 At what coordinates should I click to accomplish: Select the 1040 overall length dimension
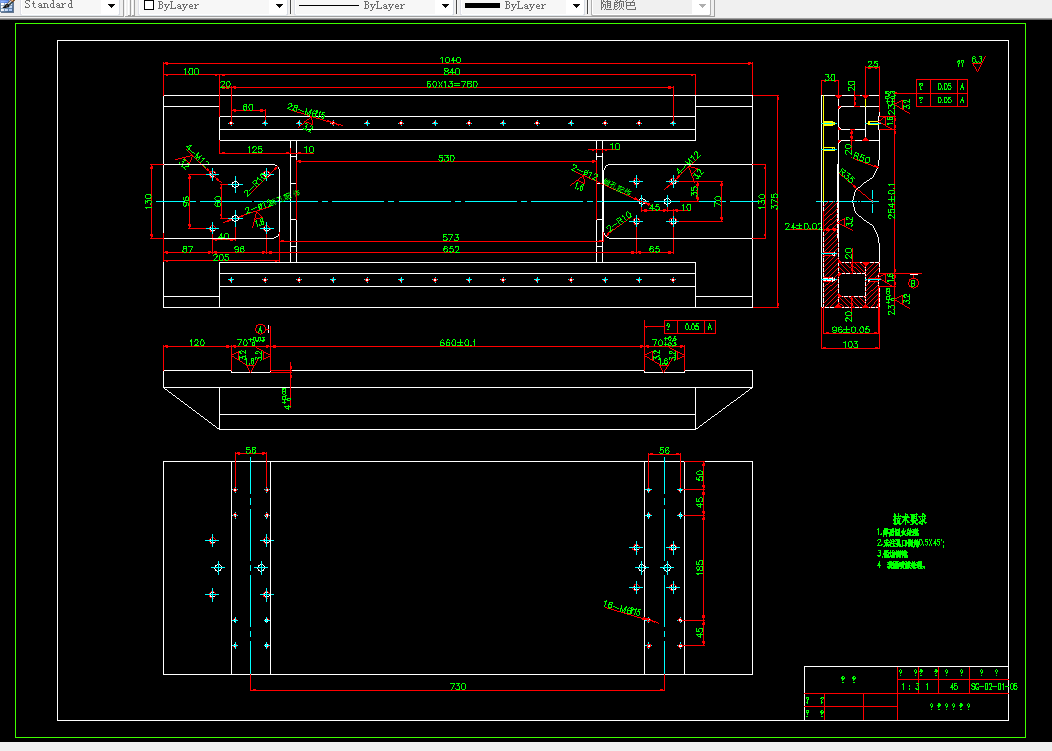pos(450,60)
